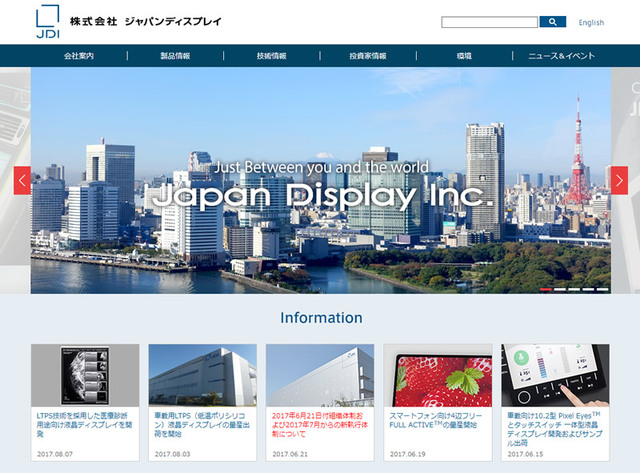Click the Japan Display Inc. hero banner
Viewport: 640px width, 473px height.
pos(321,180)
